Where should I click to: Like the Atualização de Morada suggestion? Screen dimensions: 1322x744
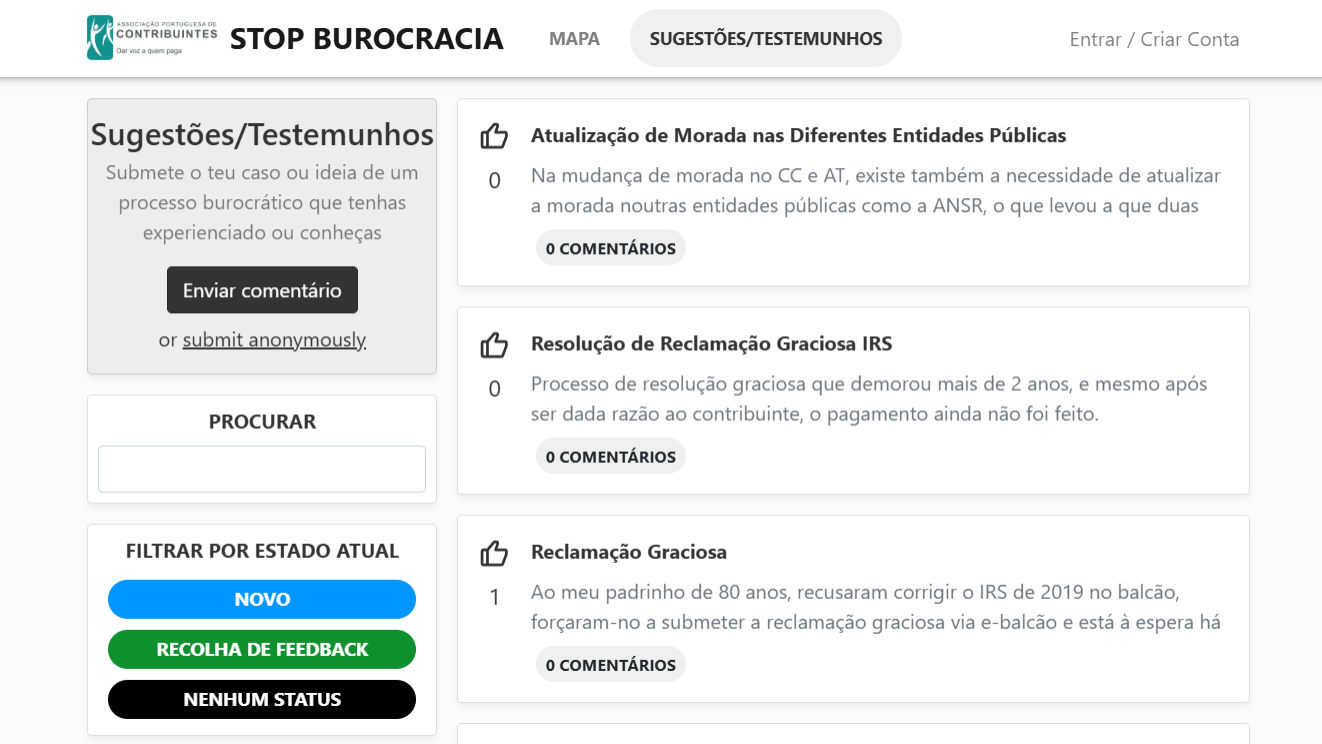(x=494, y=136)
